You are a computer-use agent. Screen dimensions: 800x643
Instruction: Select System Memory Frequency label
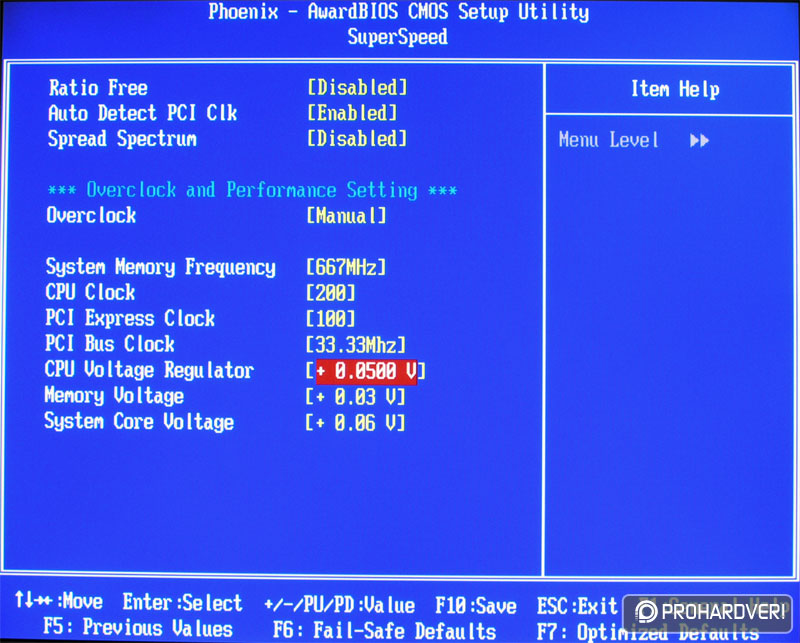point(161,267)
